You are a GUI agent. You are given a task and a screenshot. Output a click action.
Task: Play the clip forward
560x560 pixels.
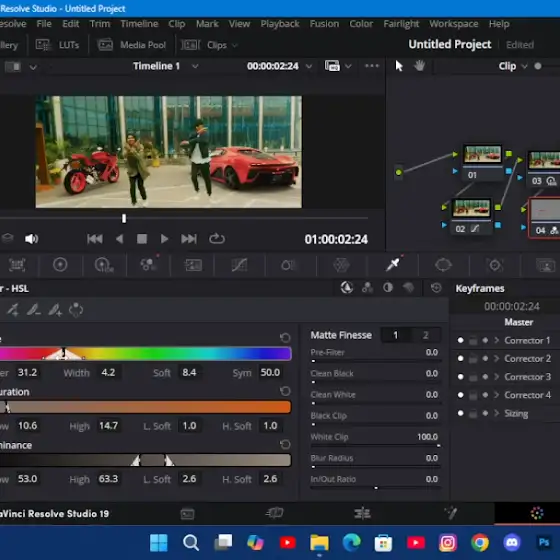(x=164, y=239)
